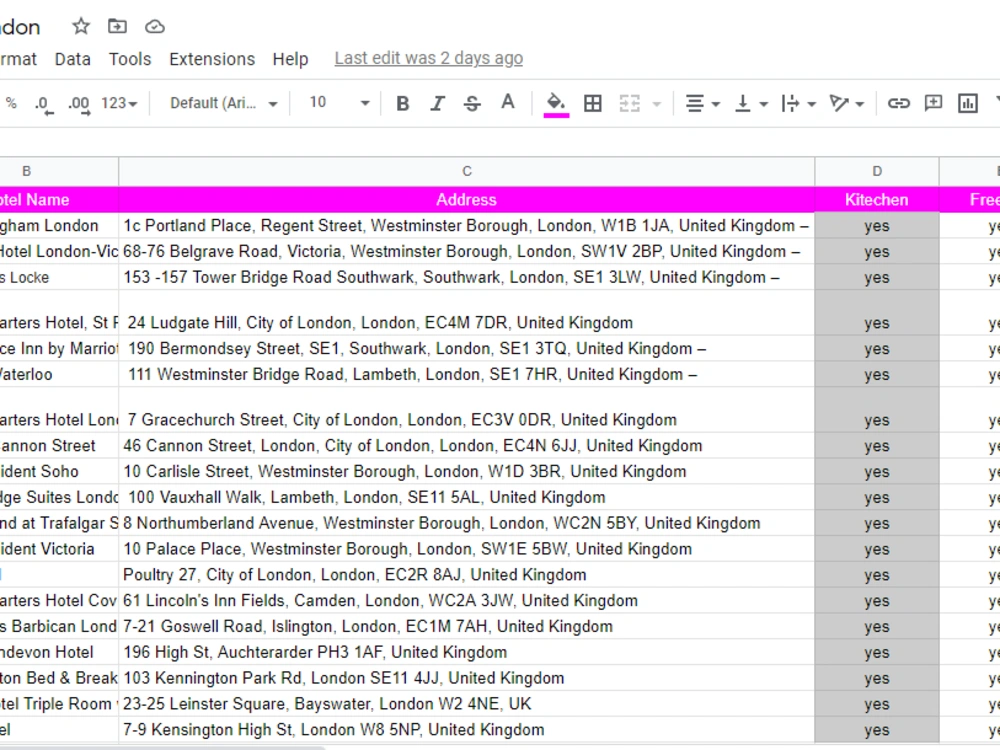
Task: Select the '61 Lincoln's Inn Fields' cell
Action: pyautogui.click(x=466, y=601)
